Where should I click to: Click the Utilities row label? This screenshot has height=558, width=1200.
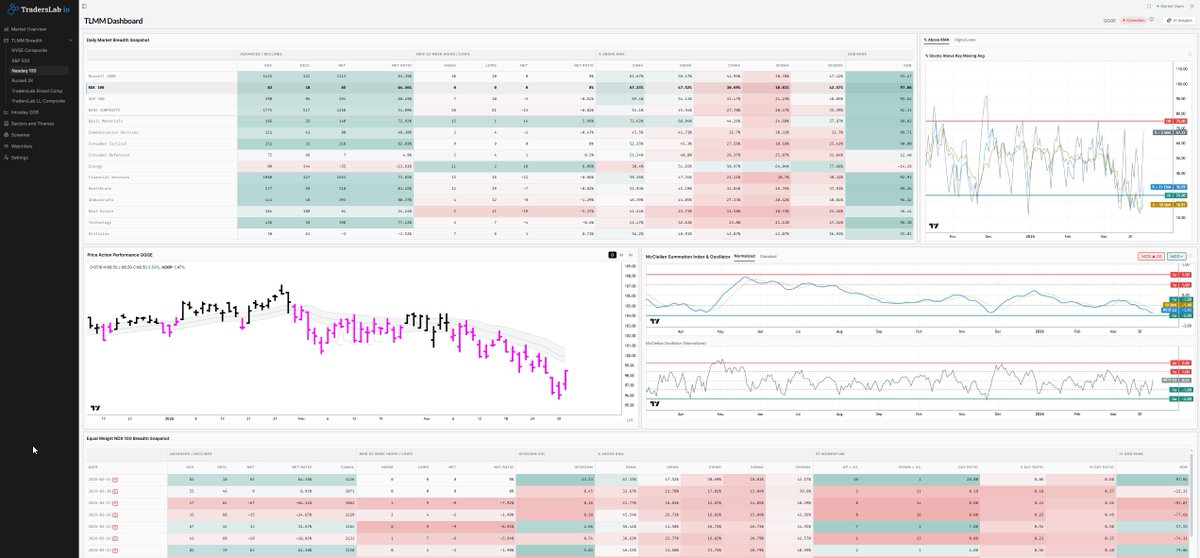(x=98, y=234)
